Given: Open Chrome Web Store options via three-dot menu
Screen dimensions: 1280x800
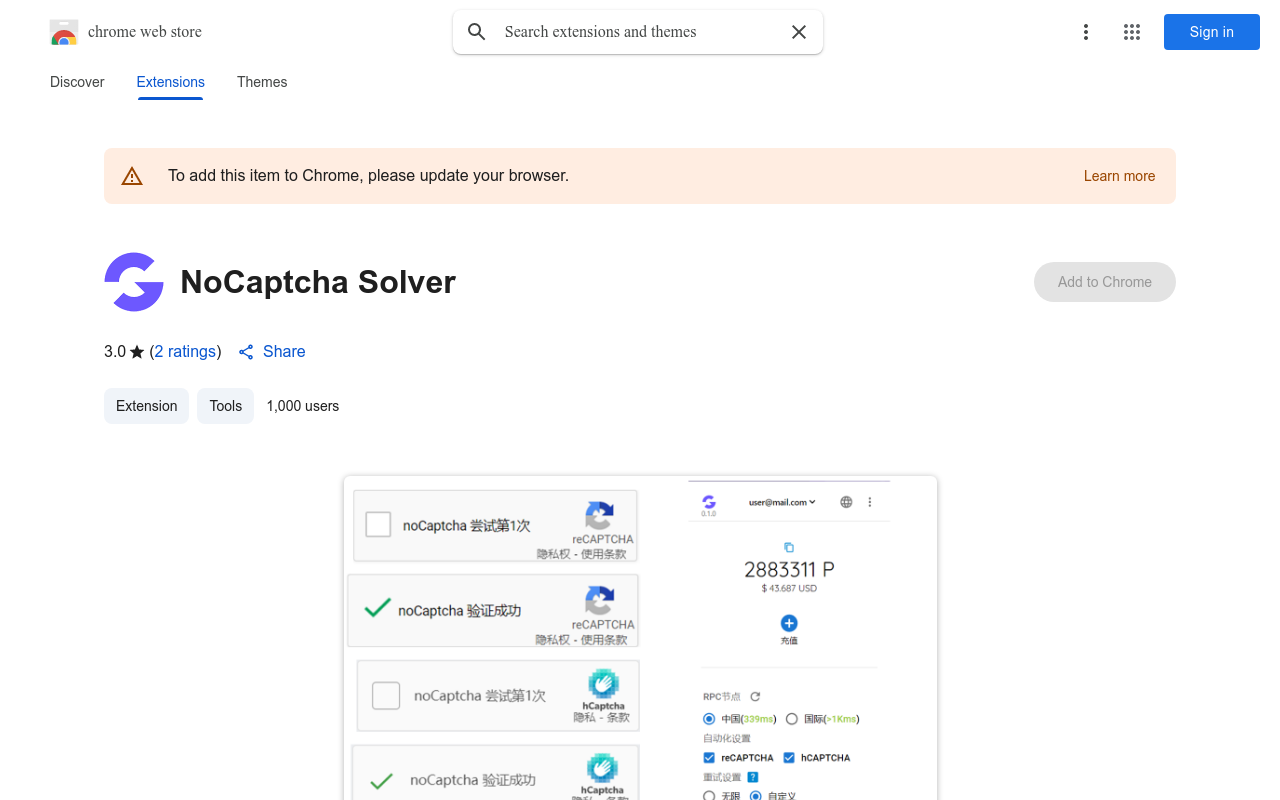Looking at the screenshot, I should click(x=1086, y=32).
